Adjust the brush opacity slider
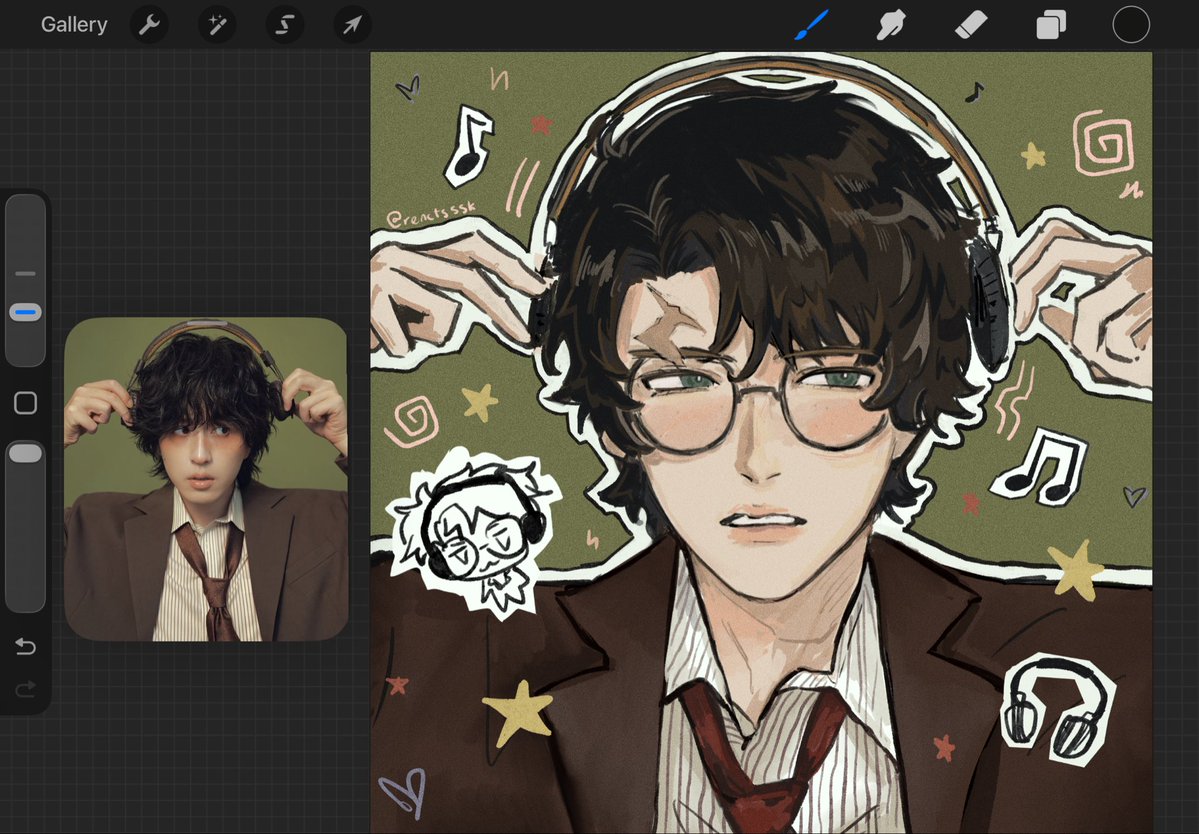Viewport: 1199px width, 834px height. pos(25,526)
